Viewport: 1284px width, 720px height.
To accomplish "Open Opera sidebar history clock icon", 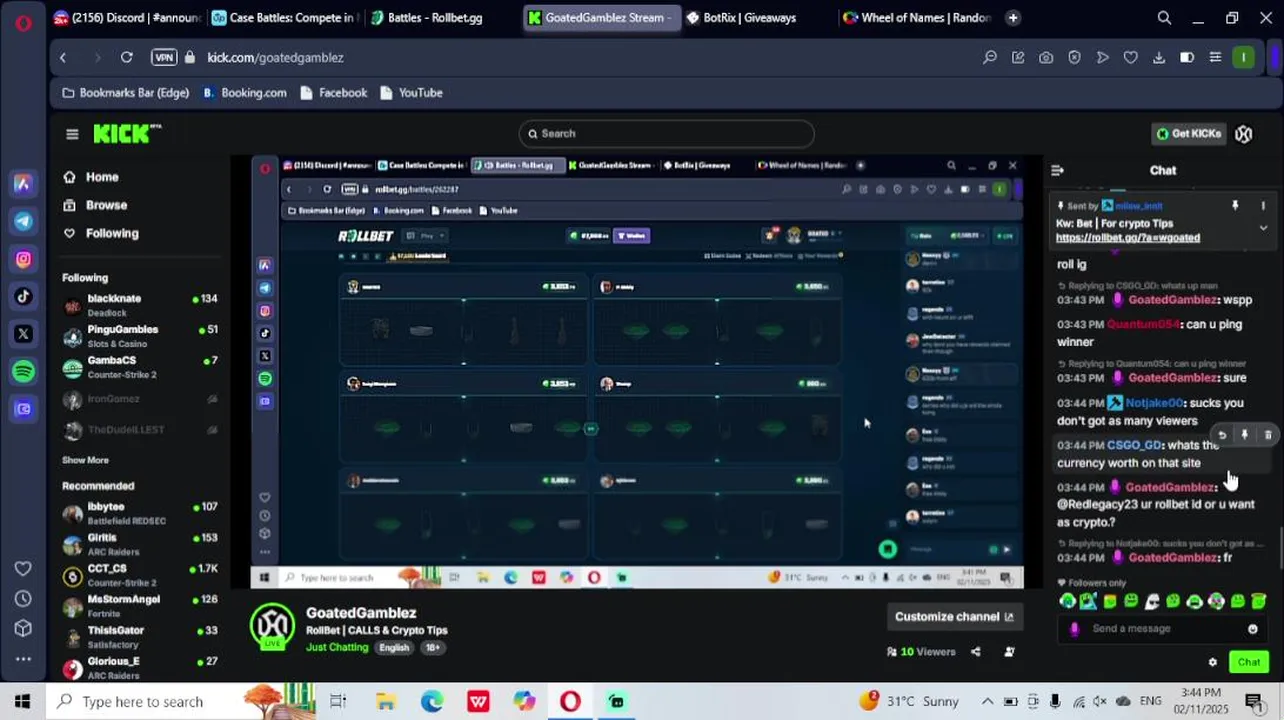I will tap(23, 599).
